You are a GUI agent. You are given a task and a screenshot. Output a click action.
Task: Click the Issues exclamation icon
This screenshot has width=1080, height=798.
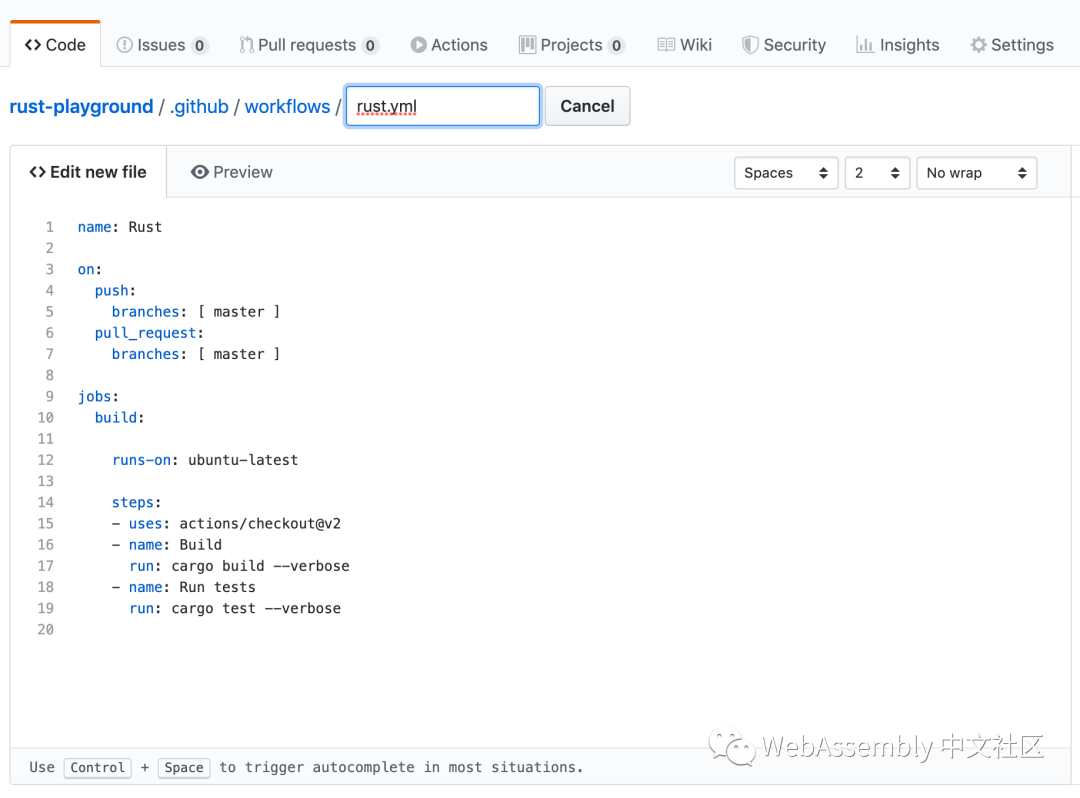pyautogui.click(x=124, y=45)
